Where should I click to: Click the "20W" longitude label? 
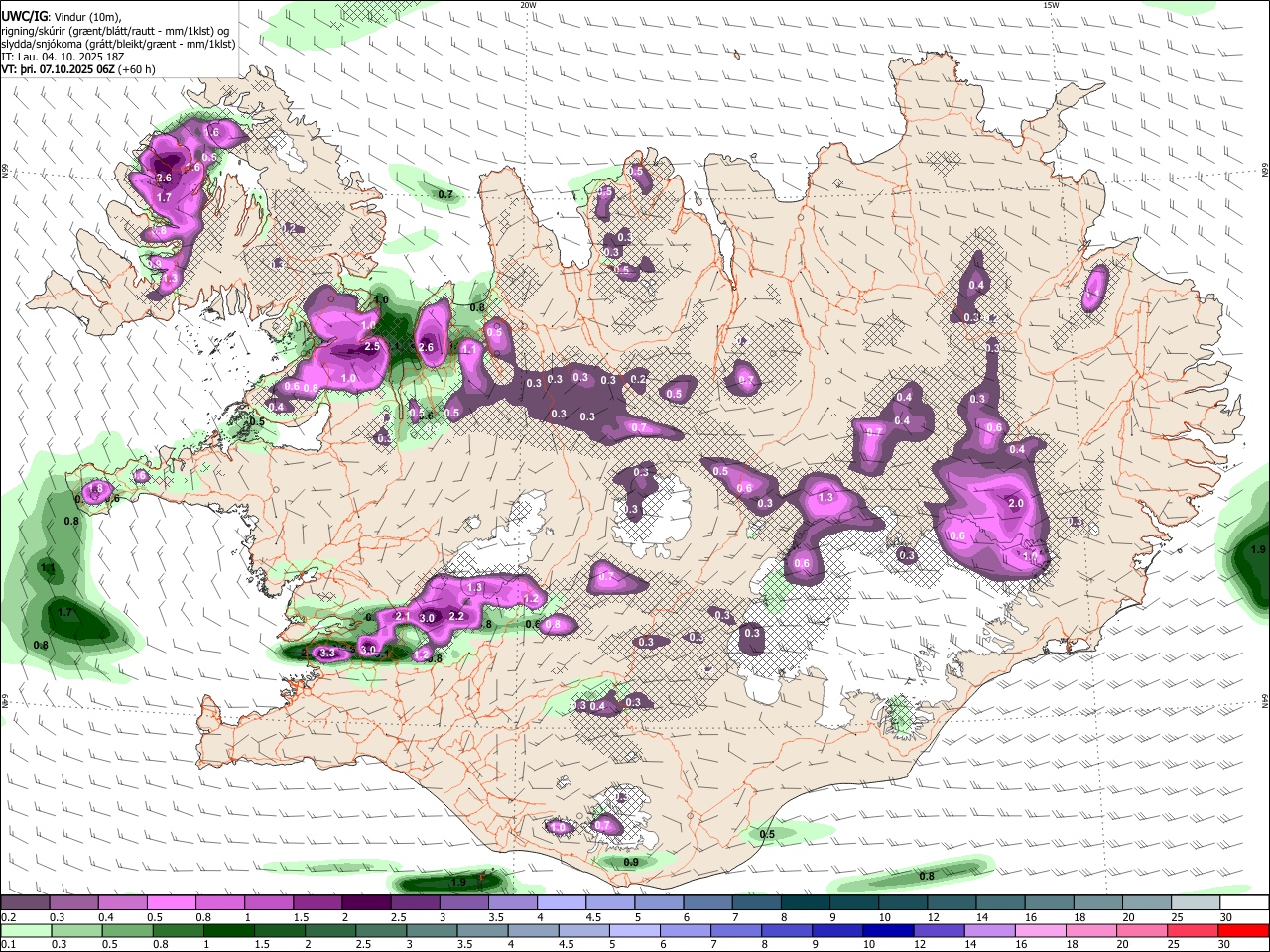point(528,5)
